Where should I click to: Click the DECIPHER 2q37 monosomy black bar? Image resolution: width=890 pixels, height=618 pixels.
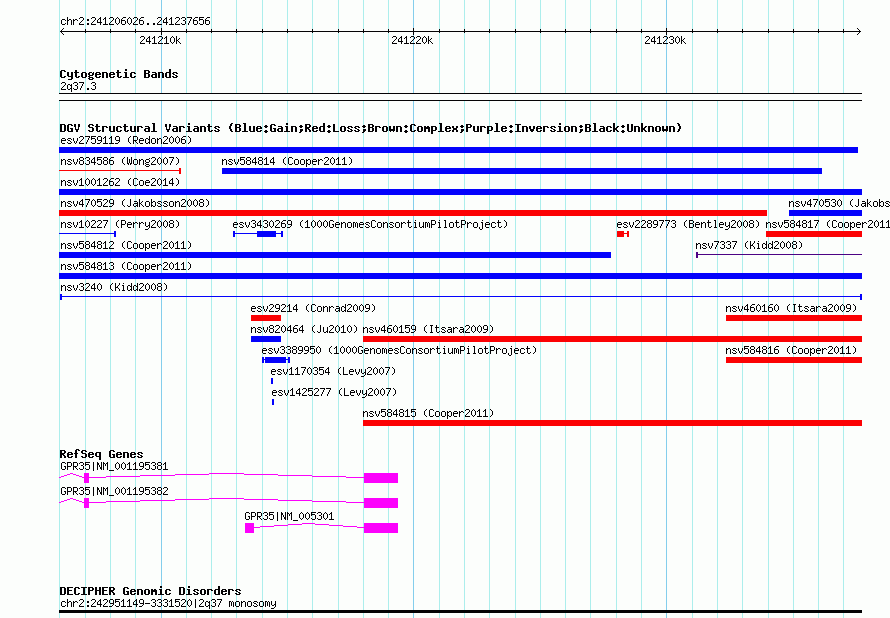pyautogui.click(x=461, y=612)
